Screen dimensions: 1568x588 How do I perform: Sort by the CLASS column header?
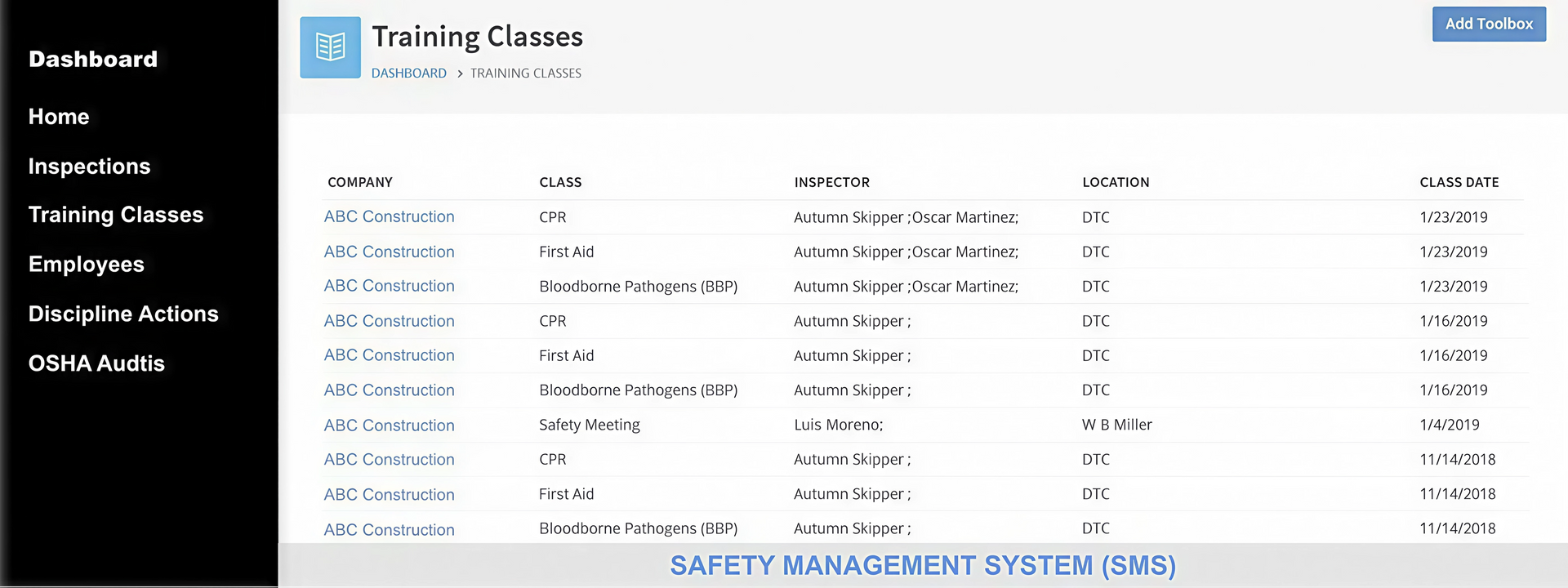click(x=560, y=183)
